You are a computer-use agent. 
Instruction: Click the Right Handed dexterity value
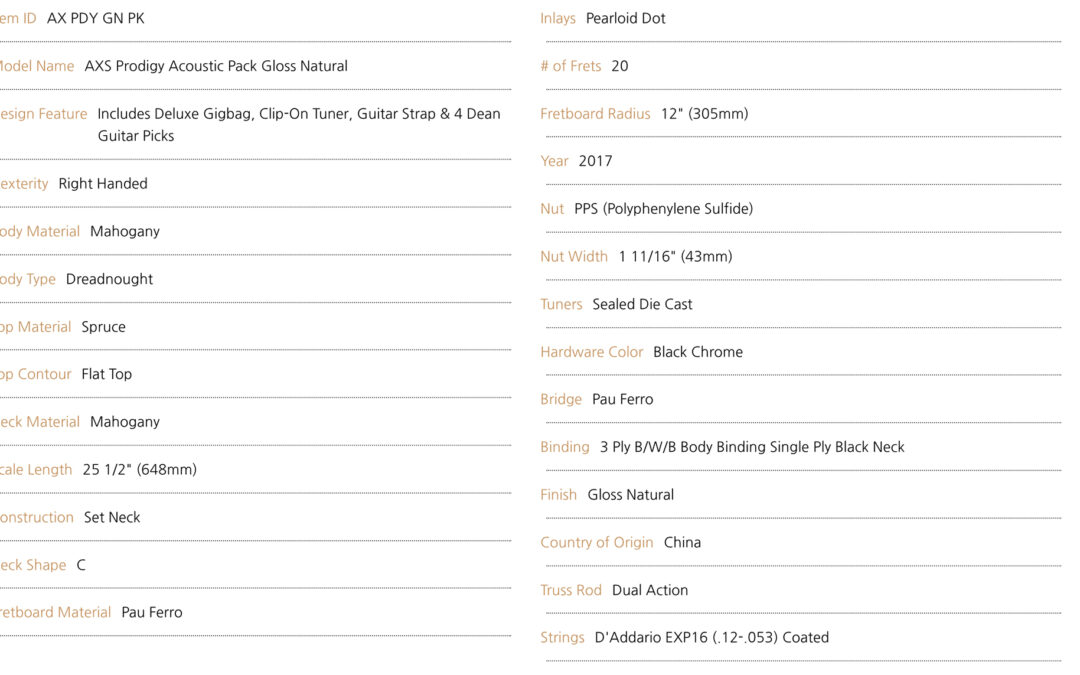[x=103, y=183]
